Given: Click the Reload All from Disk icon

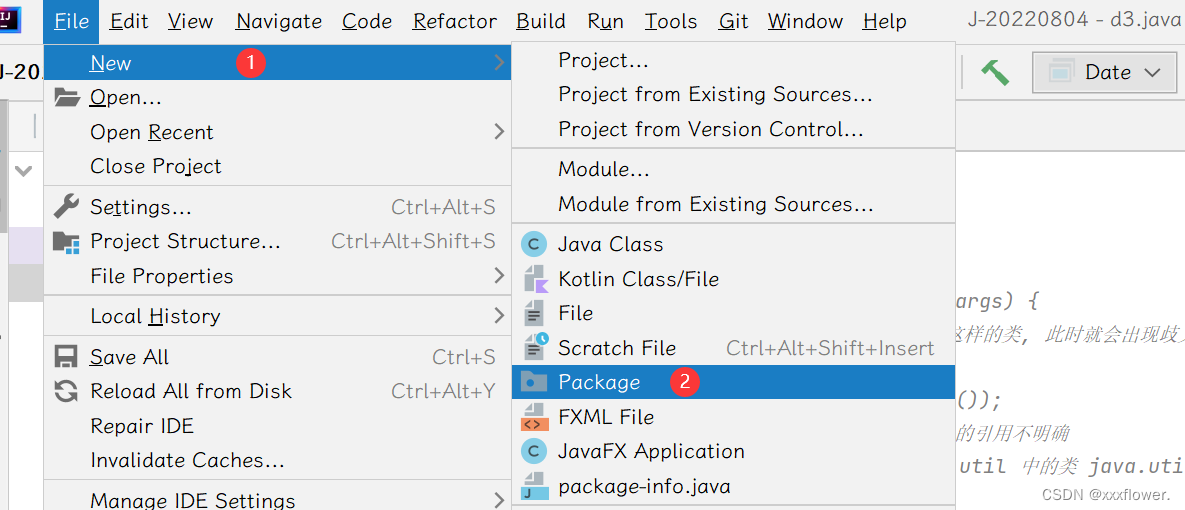Looking at the screenshot, I should pos(66,391).
